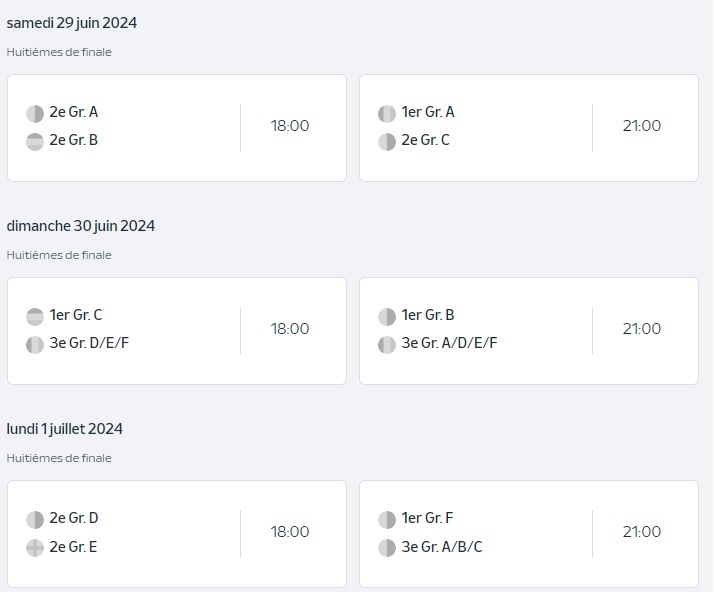Click the flag icon for 3e Gr. D/E/F

pyautogui.click(x=35, y=345)
